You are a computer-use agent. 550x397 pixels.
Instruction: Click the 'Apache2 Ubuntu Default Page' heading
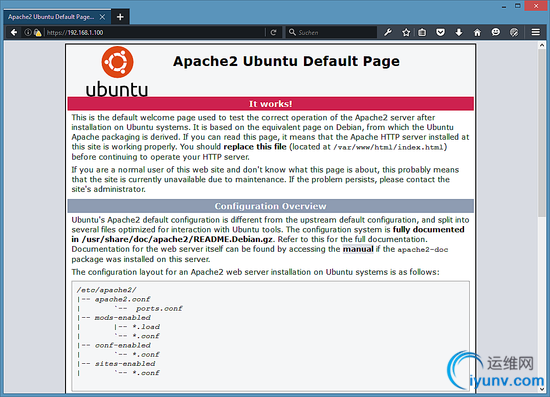tap(286, 61)
